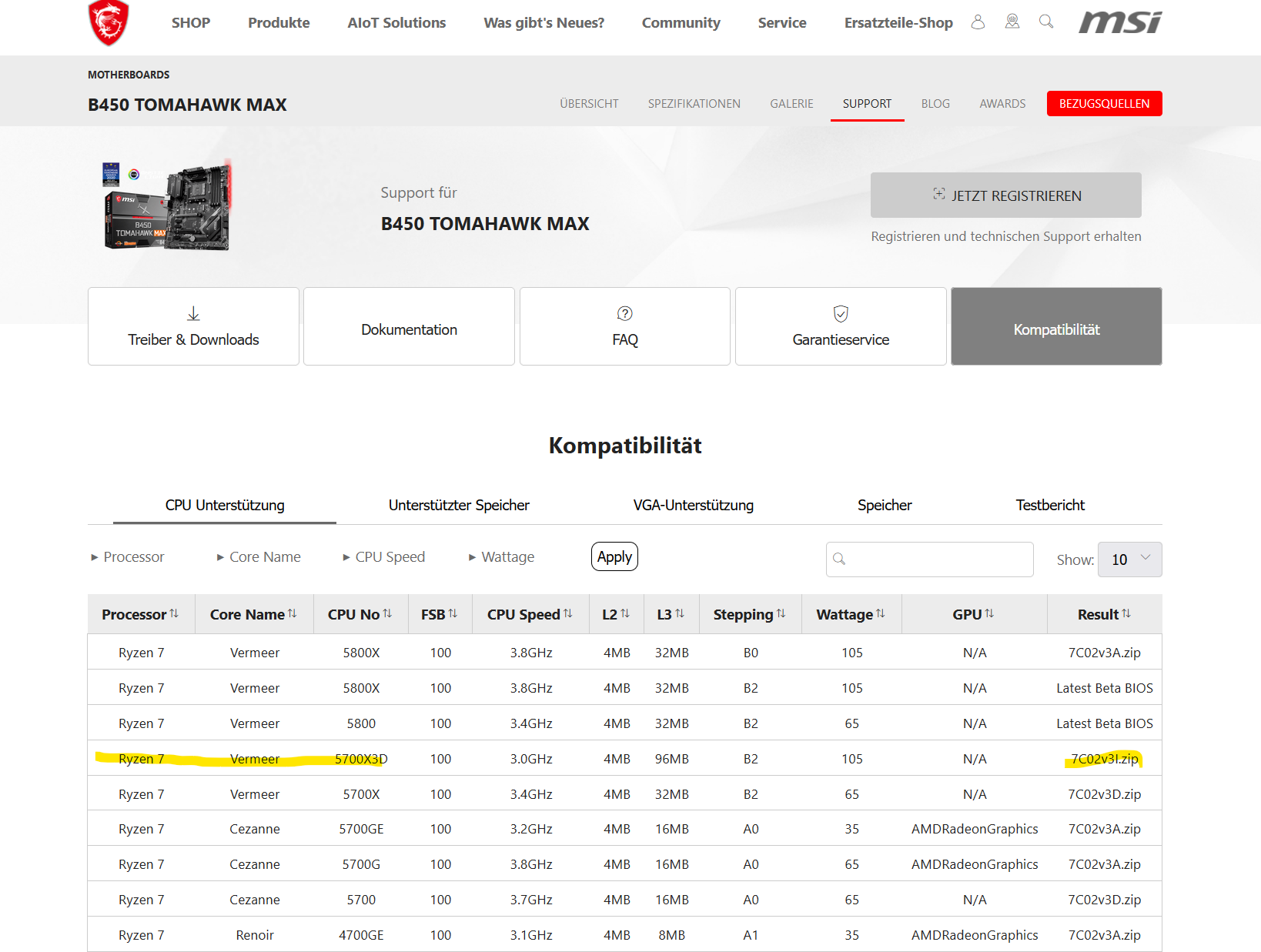Expand the Wattage filter
Image resolution: width=1261 pixels, height=952 pixels.
click(501, 556)
